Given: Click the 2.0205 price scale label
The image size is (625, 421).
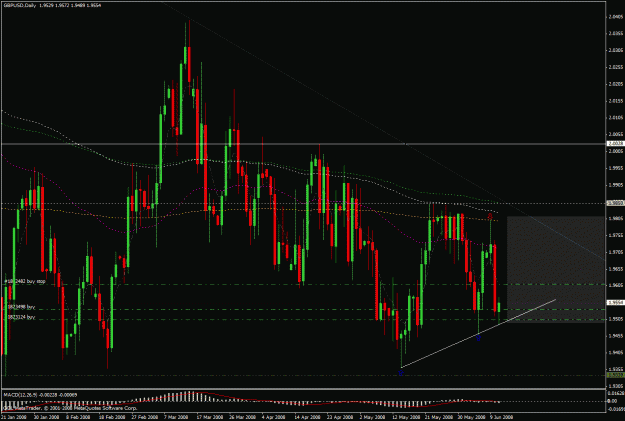Looking at the screenshot, I should point(616,84).
